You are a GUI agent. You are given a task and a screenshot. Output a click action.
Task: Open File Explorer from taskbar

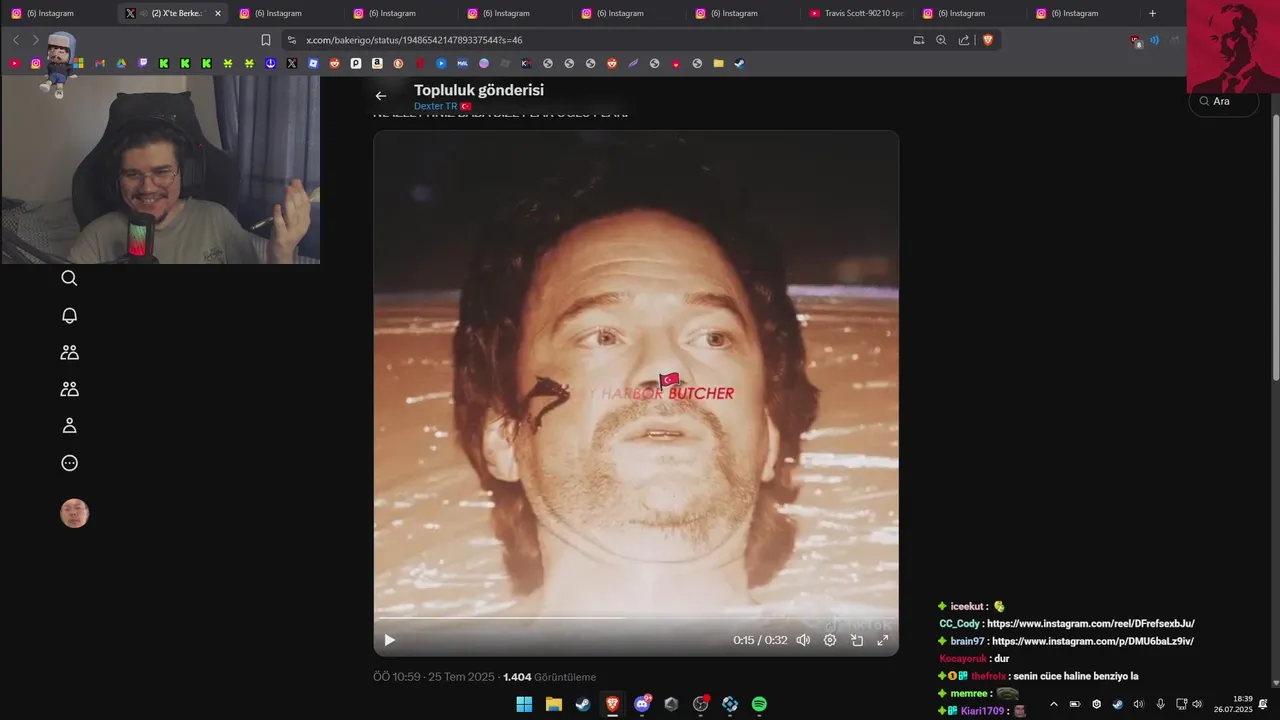point(553,704)
